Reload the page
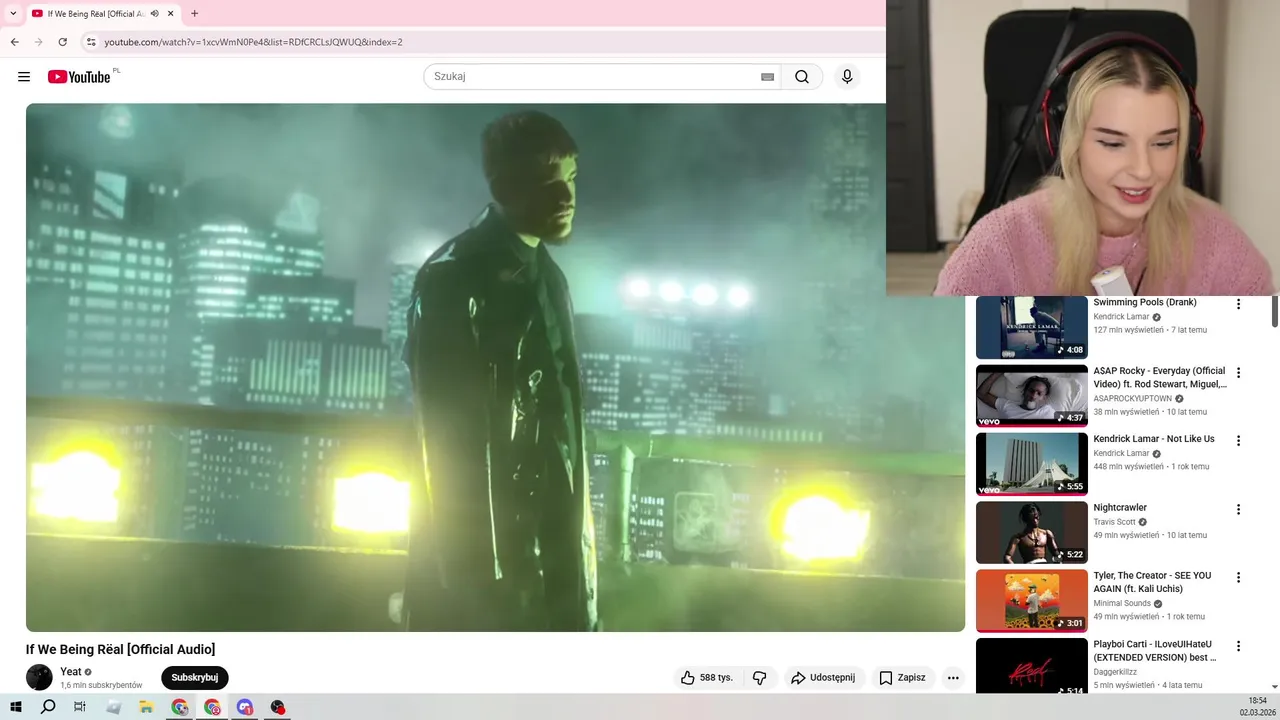The height and width of the screenshot is (720, 1280). (63, 42)
